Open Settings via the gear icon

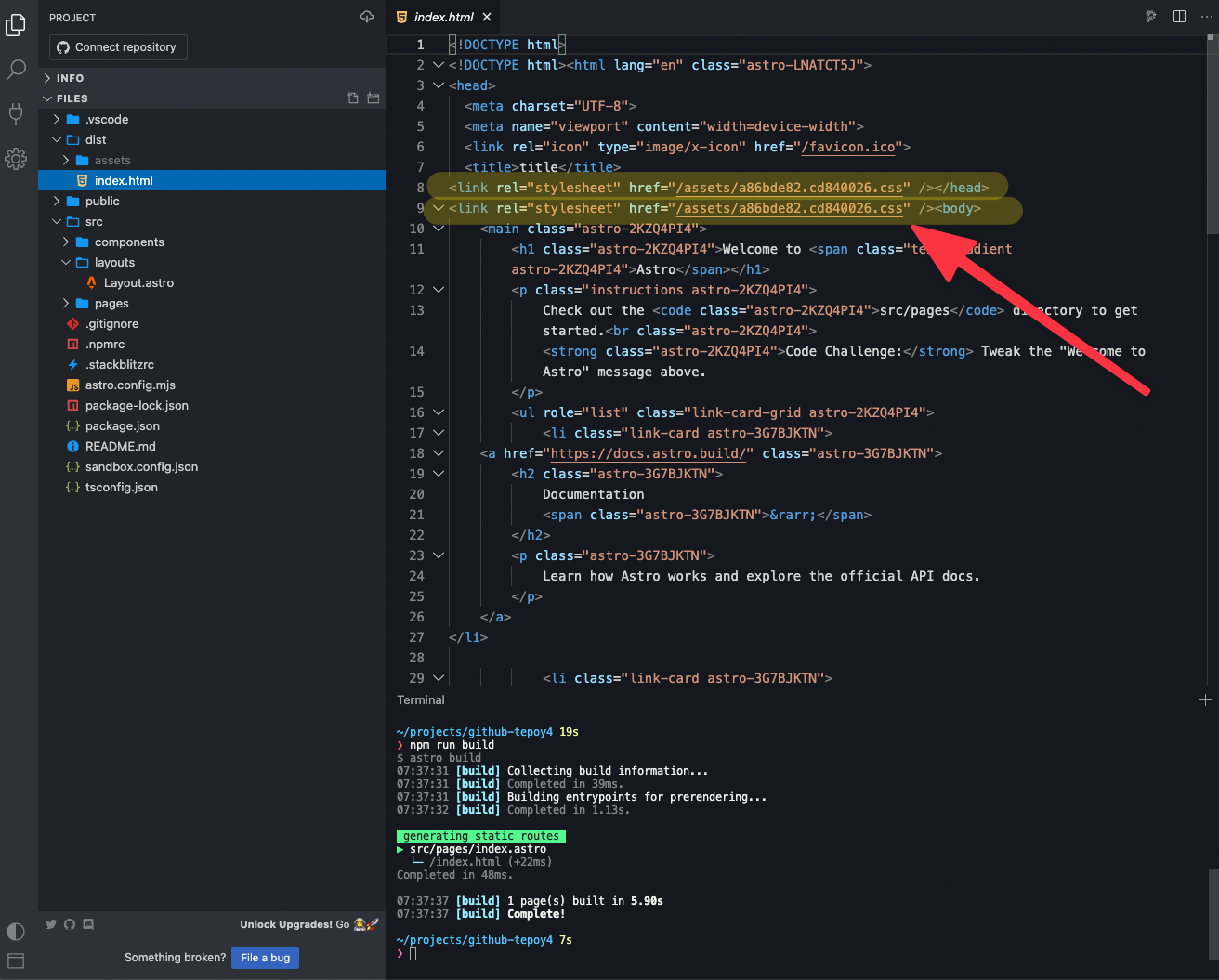[x=16, y=159]
